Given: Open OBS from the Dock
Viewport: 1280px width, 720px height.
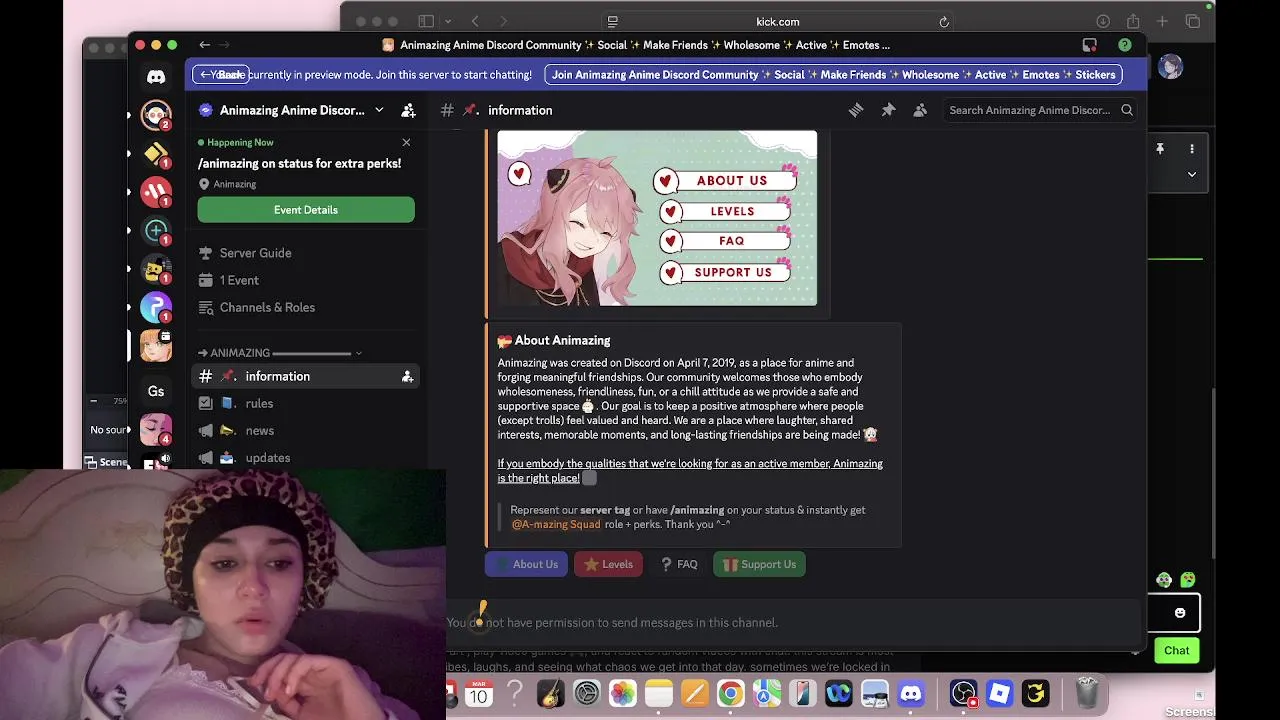Looking at the screenshot, I should tap(963, 693).
